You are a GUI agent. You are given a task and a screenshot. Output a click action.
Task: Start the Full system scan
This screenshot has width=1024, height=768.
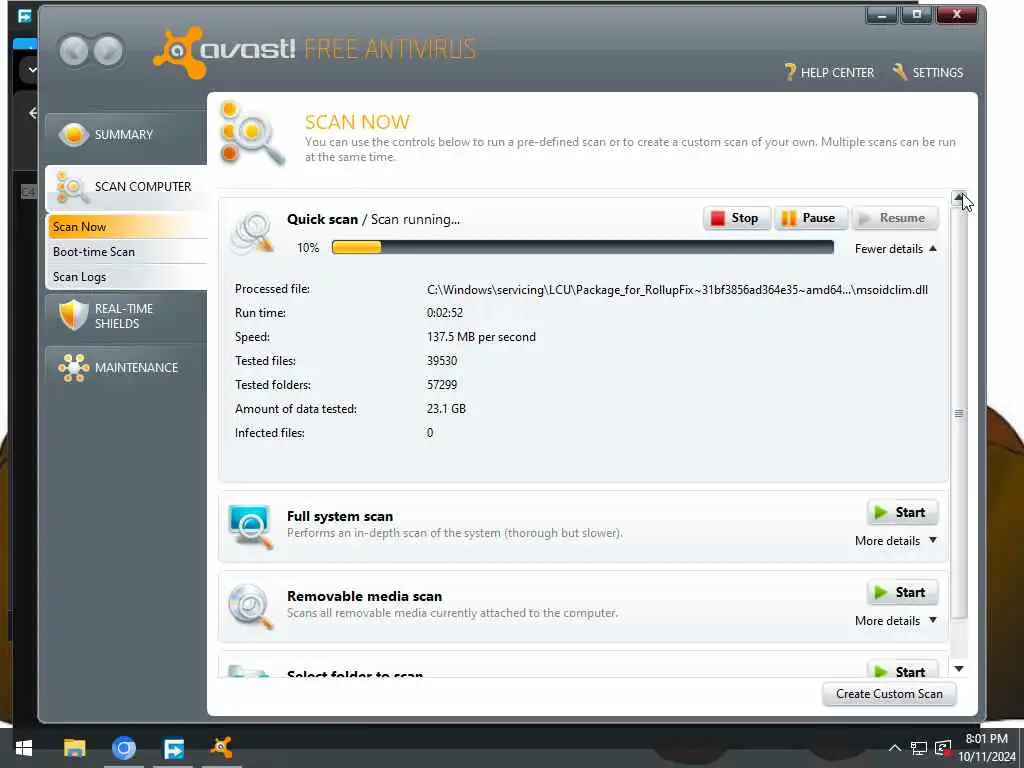[902, 513]
